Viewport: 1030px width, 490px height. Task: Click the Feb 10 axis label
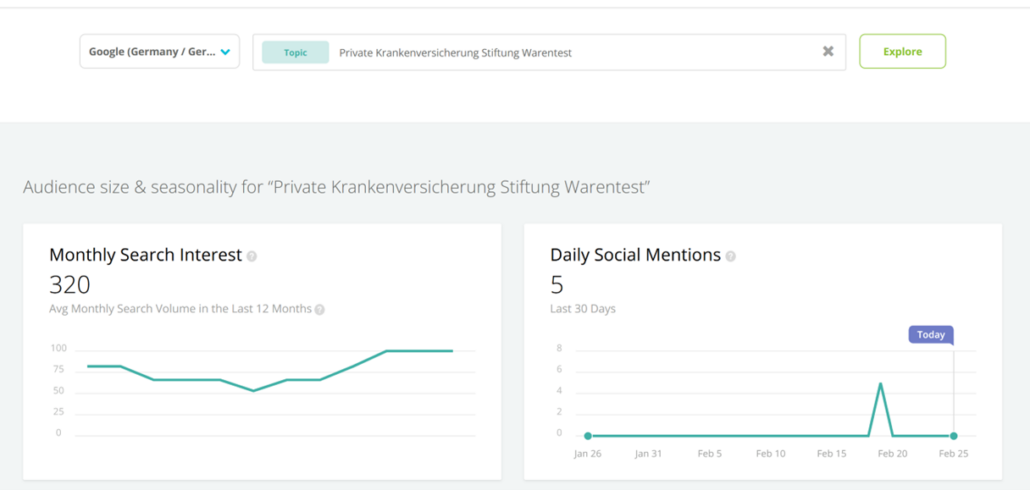point(771,454)
